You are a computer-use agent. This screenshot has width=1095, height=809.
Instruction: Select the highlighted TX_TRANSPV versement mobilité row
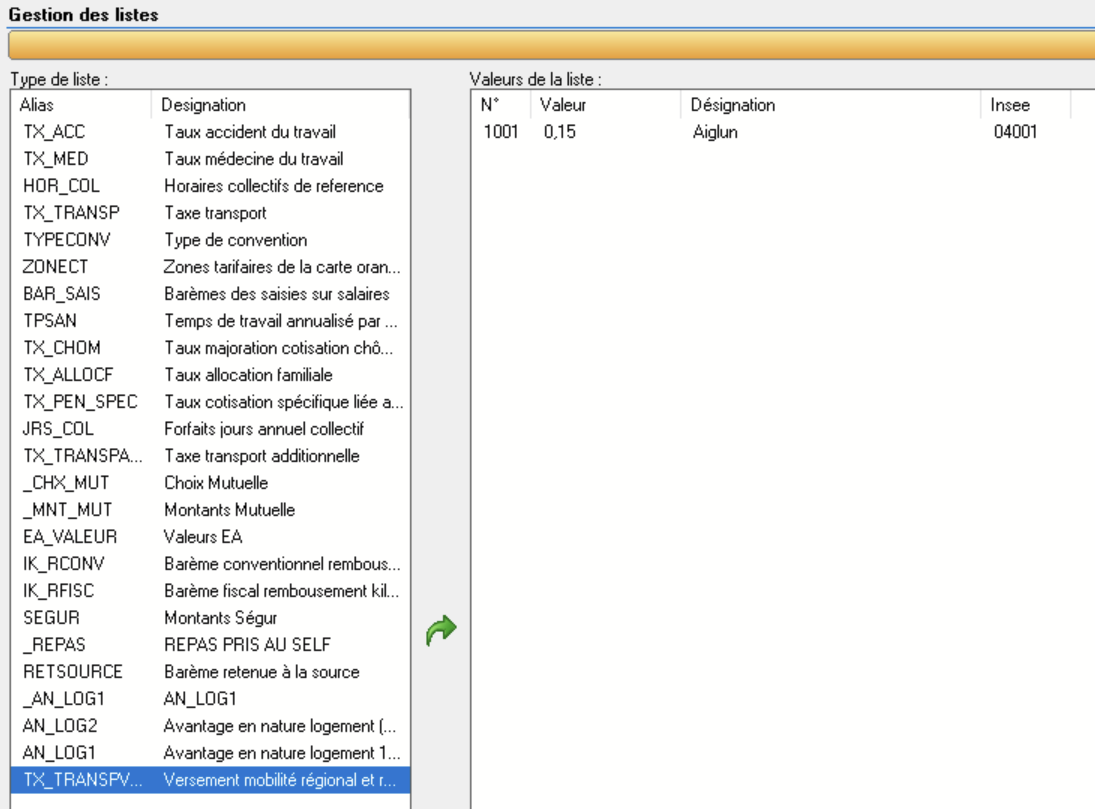pos(211,780)
